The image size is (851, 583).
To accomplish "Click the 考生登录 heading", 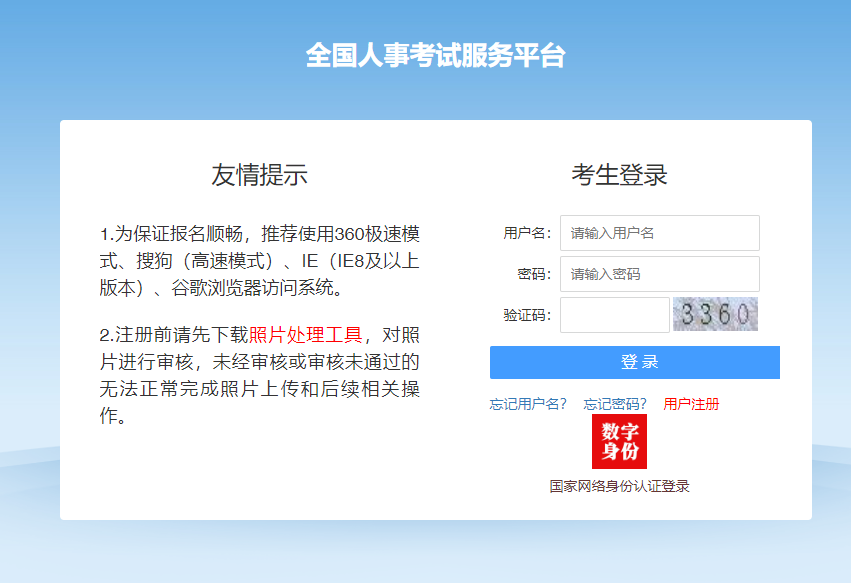I will tap(619, 175).
